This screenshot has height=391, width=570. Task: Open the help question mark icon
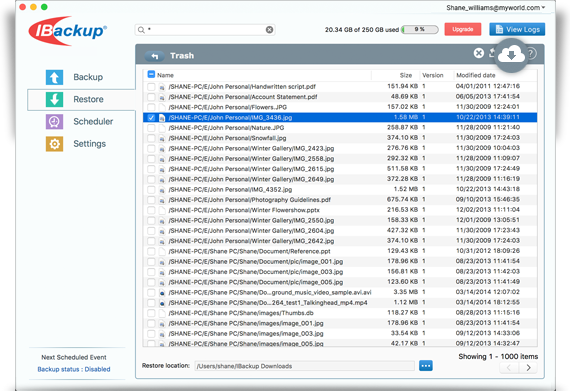pyautogui.click(x=531, y=54)
